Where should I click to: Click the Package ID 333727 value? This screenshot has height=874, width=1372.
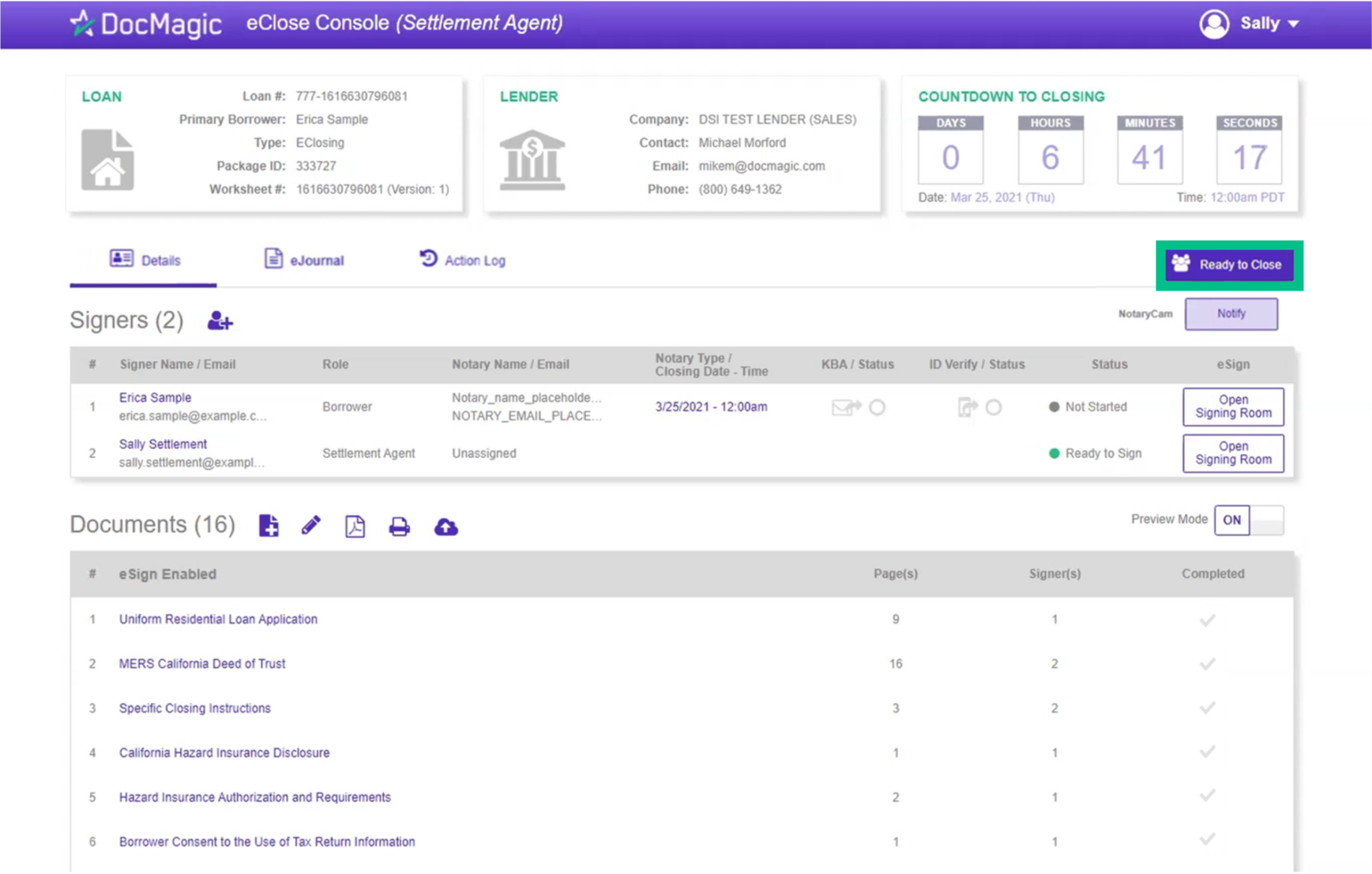tap(316, 166)
